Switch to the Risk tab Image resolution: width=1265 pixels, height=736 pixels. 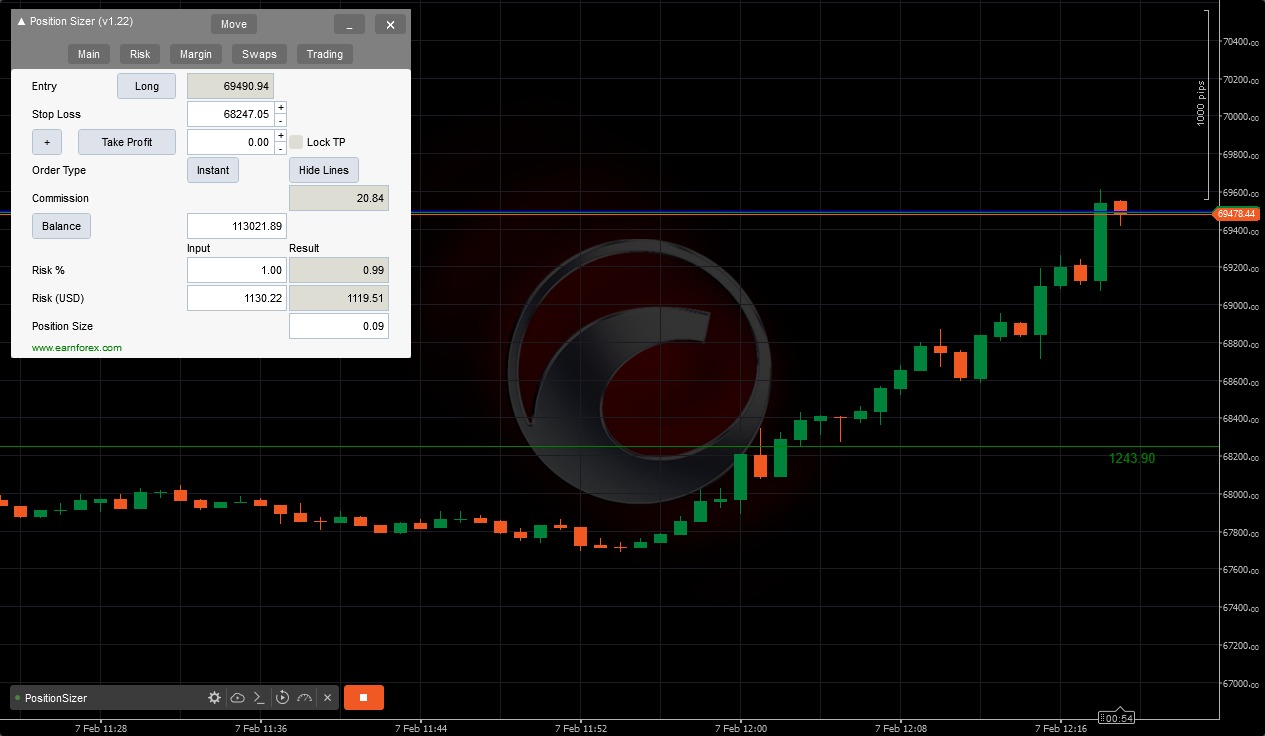tap(140, 54)
